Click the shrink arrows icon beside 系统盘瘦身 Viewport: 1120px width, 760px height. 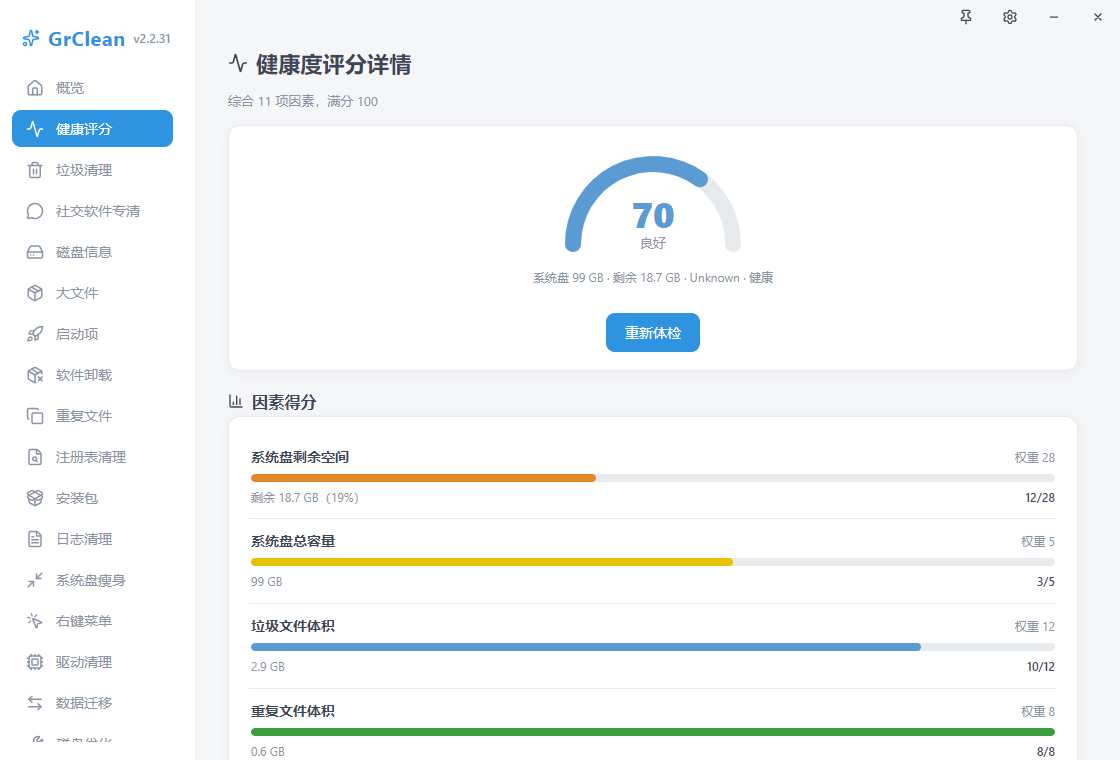pos(34,580)
